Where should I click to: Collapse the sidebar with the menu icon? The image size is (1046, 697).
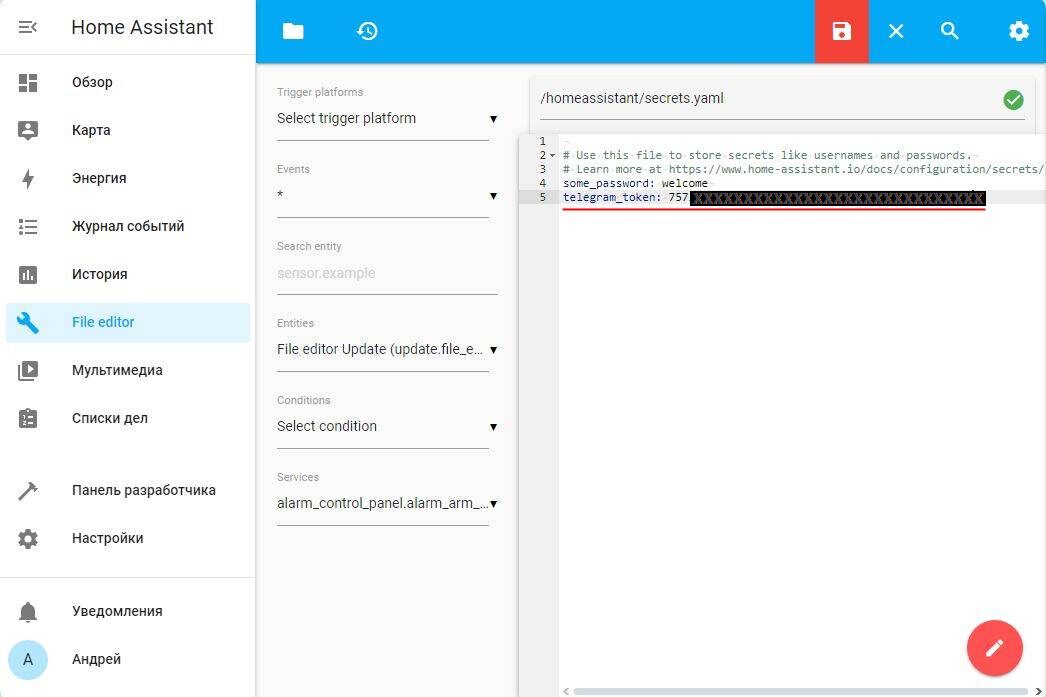coord(27,27)
